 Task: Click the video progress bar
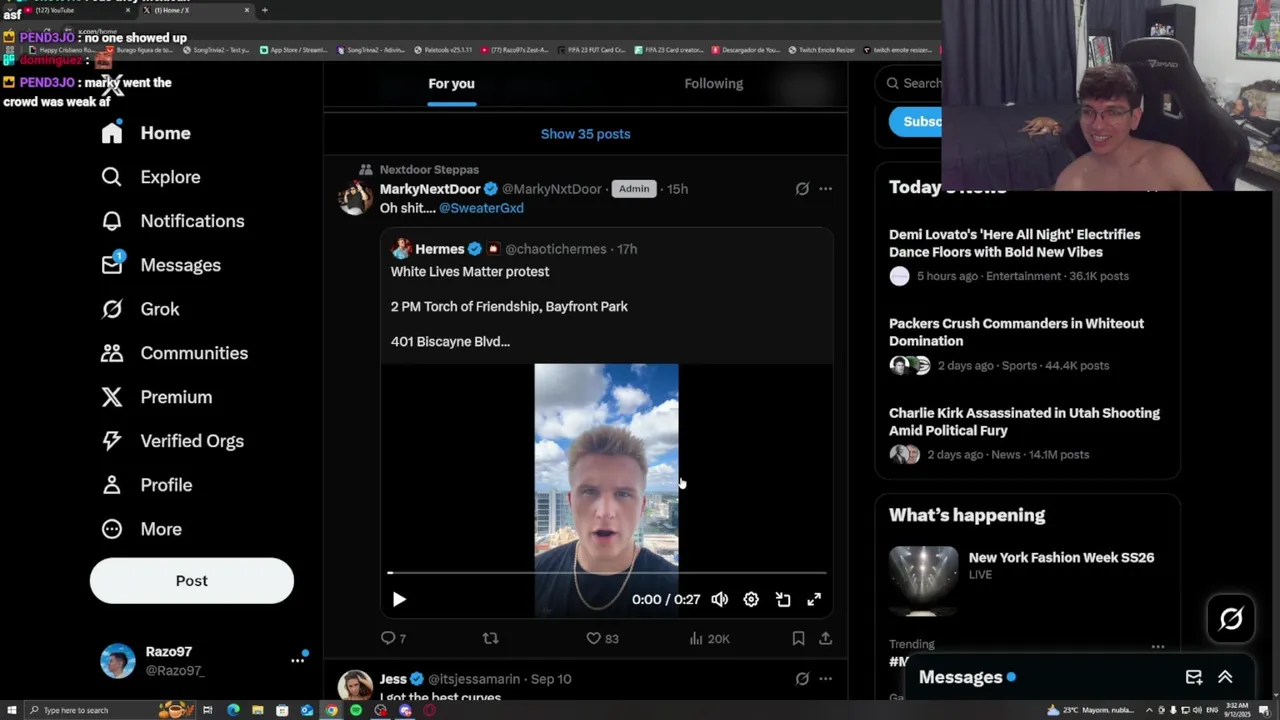(x=607, y=573)
